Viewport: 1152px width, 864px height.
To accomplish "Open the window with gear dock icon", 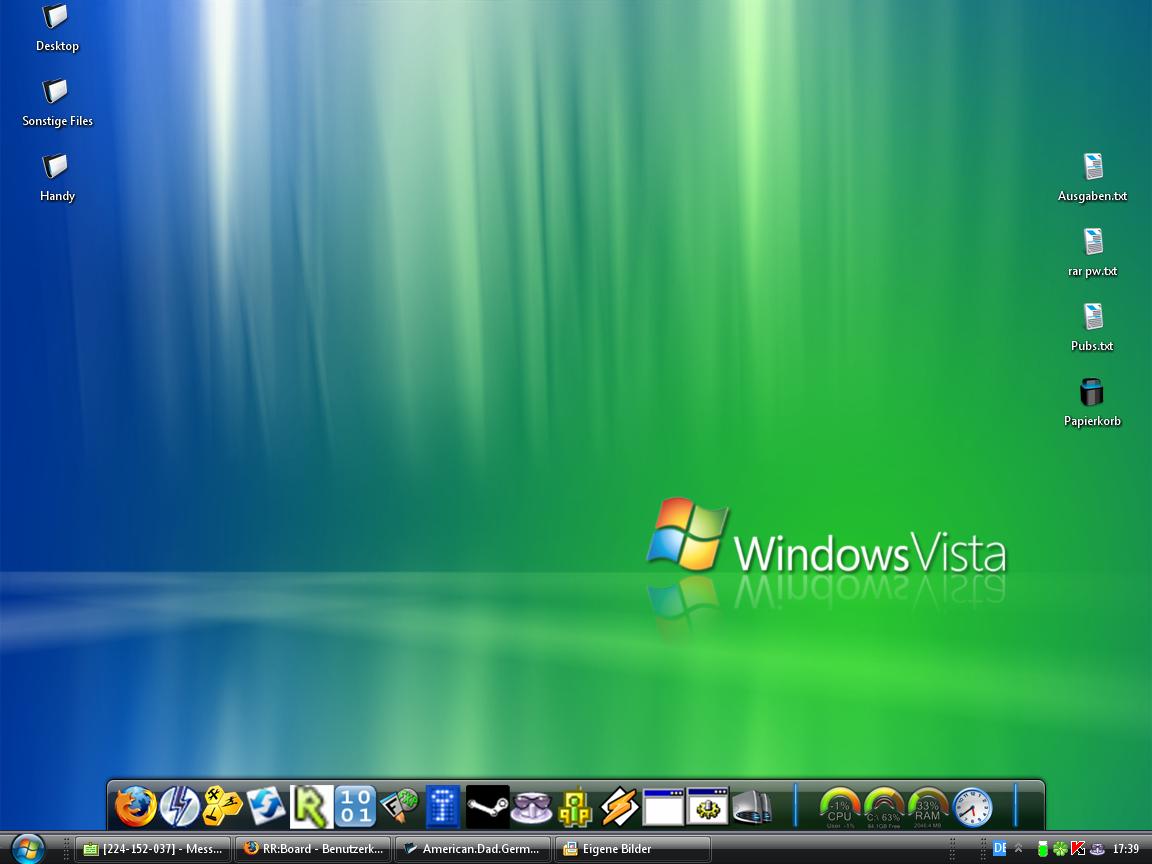I will pyautogui.click(x=708, y=807).
